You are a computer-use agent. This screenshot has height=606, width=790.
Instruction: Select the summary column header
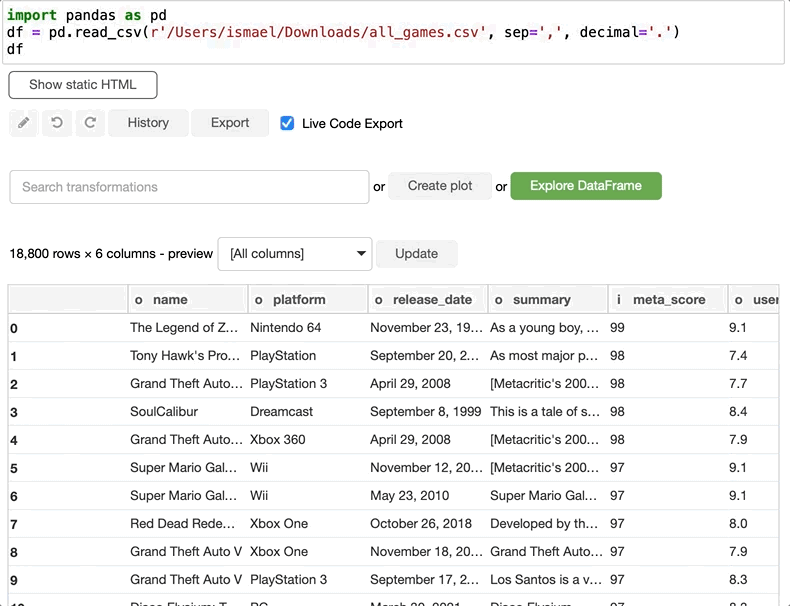point(541,300)
